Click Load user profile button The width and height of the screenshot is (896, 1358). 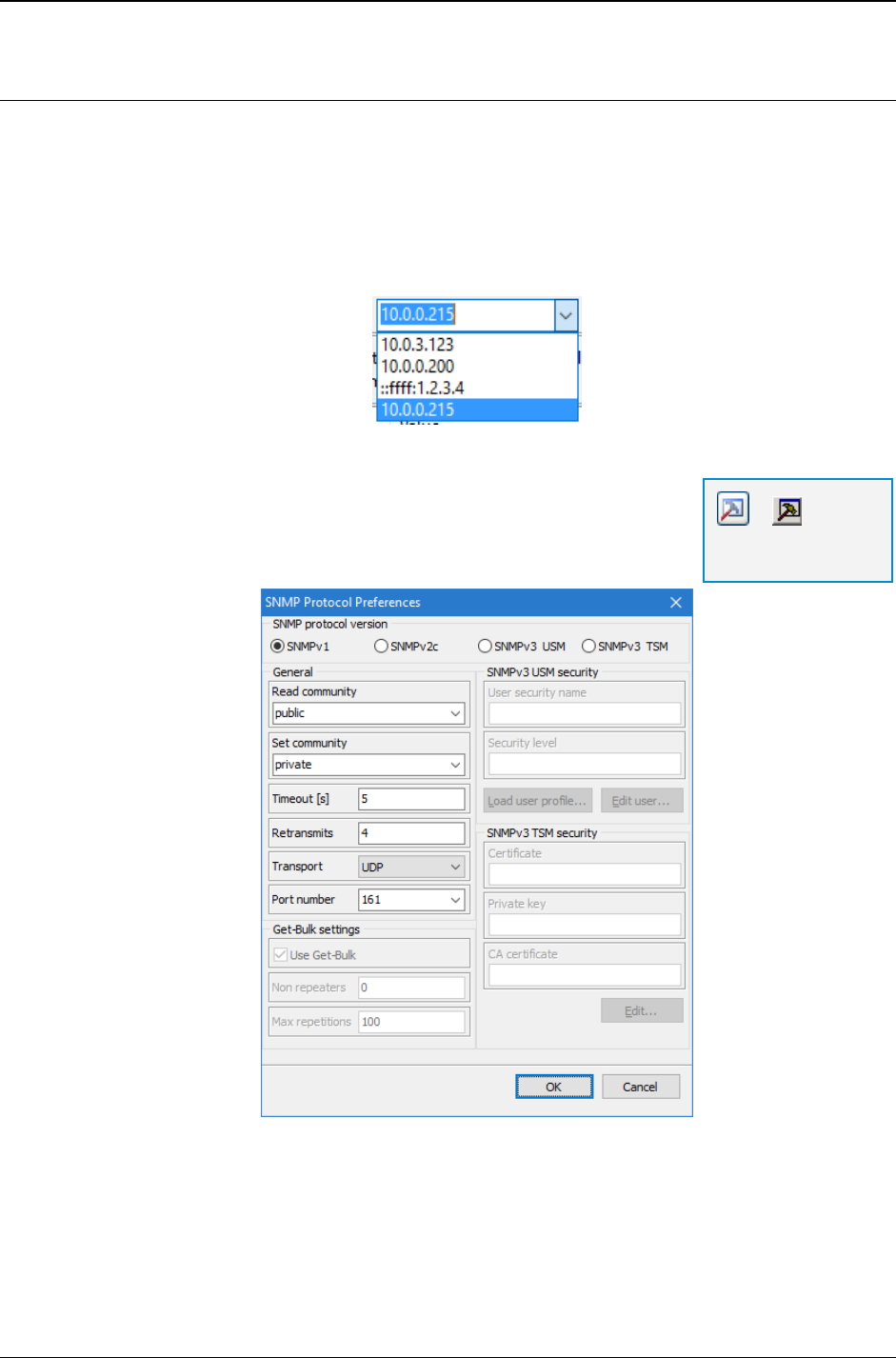tap(538, 801)
